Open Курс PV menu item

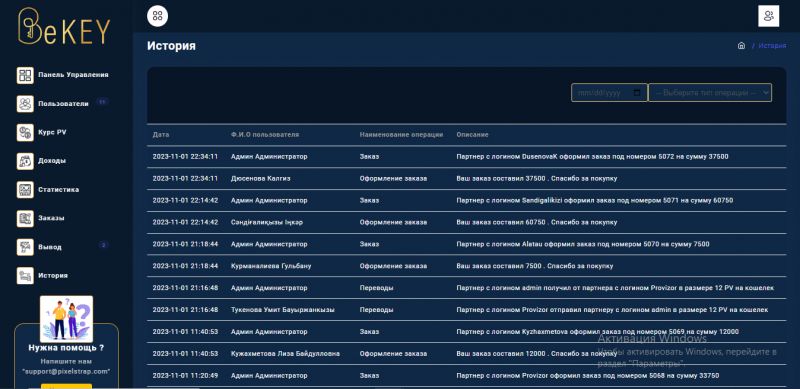coord(52,132)
